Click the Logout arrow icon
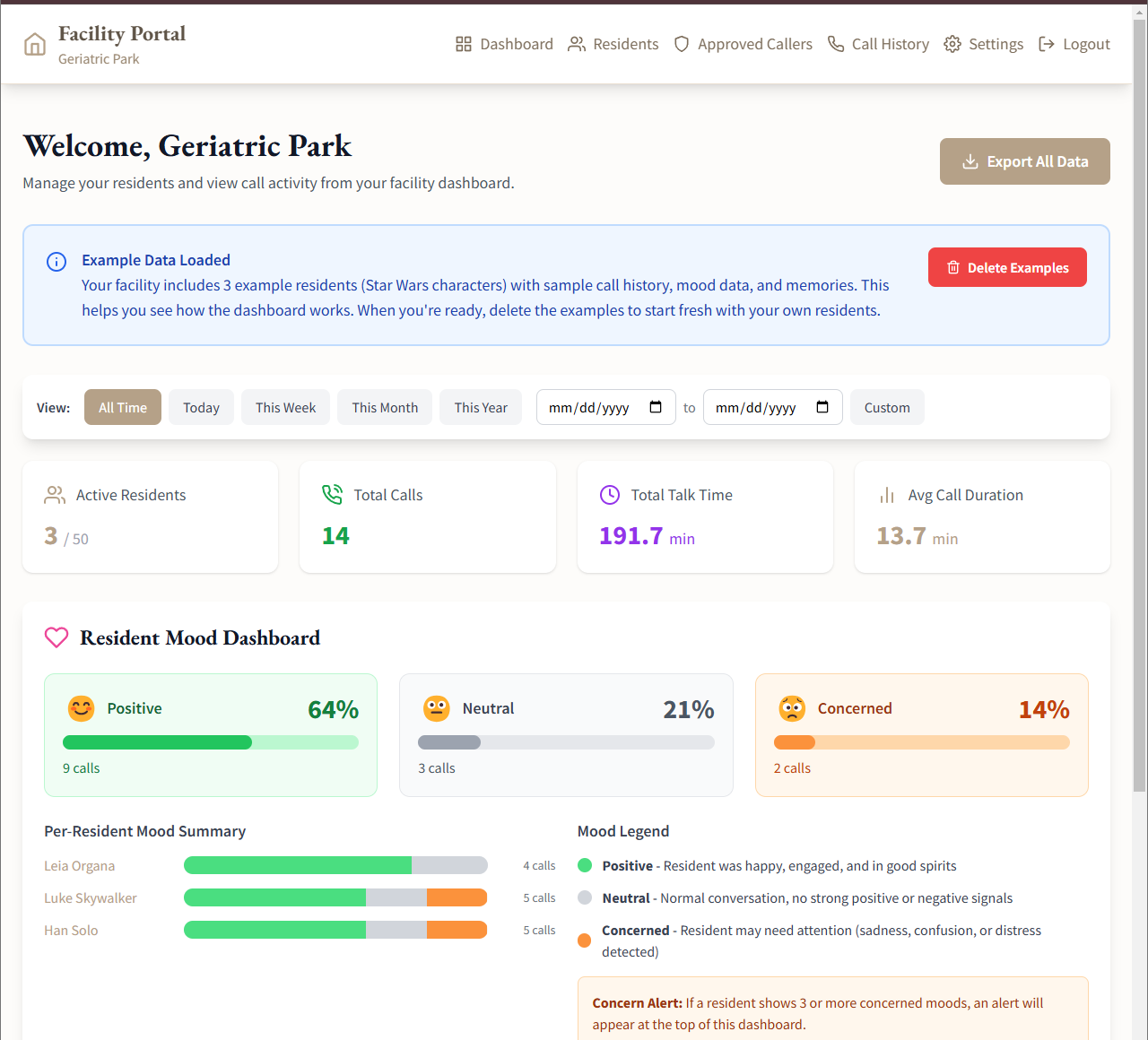This screenshot has width=1148, height=1040. (x=1046, y=43)
